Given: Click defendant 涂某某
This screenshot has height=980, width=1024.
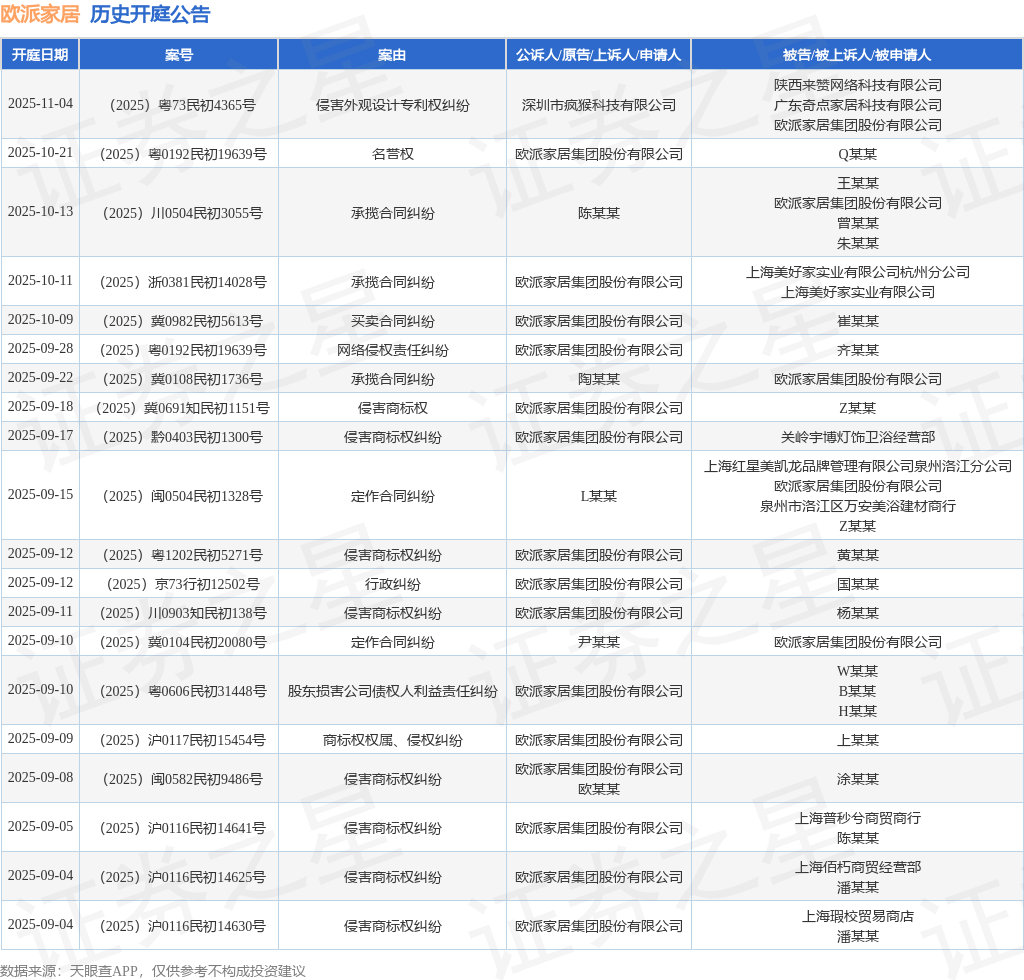Looking at the screenshot, I should 857,779.
